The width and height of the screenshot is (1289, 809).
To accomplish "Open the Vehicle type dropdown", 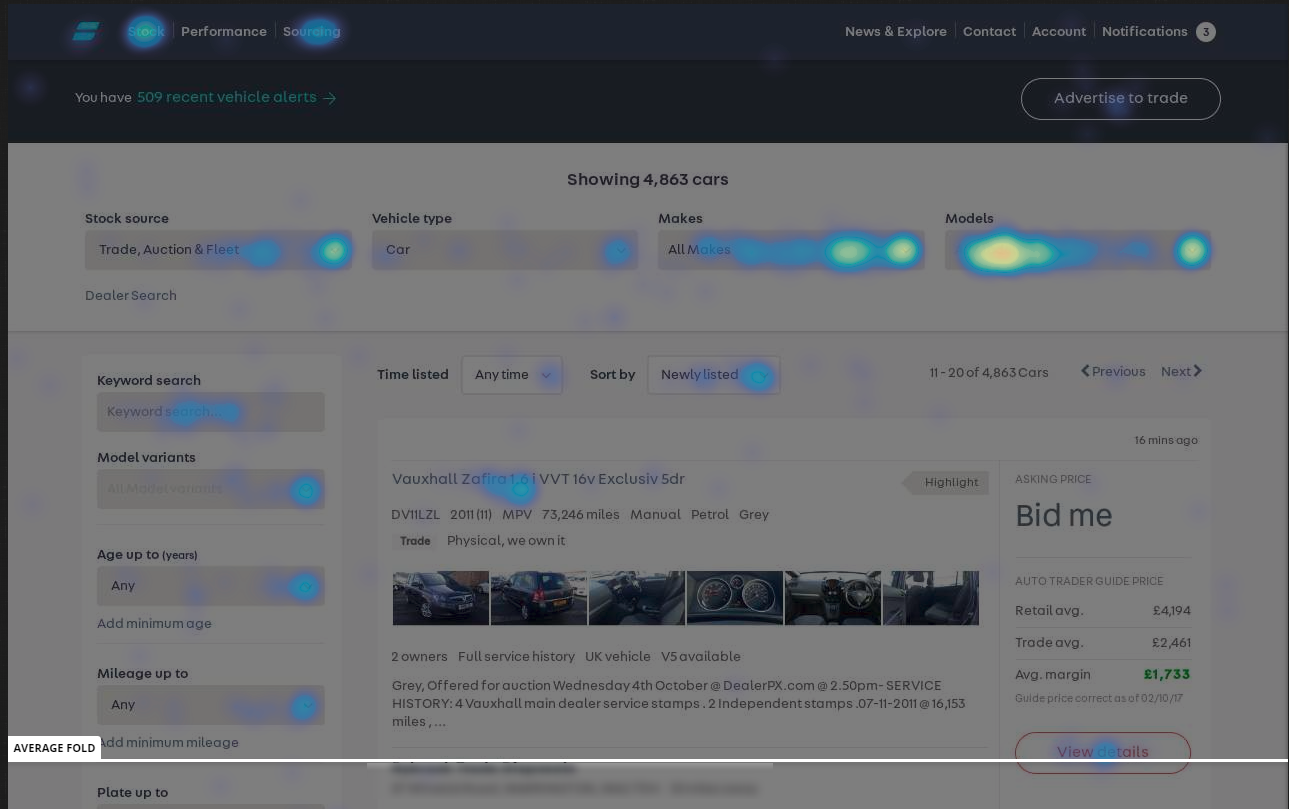I will pos(504,249).
